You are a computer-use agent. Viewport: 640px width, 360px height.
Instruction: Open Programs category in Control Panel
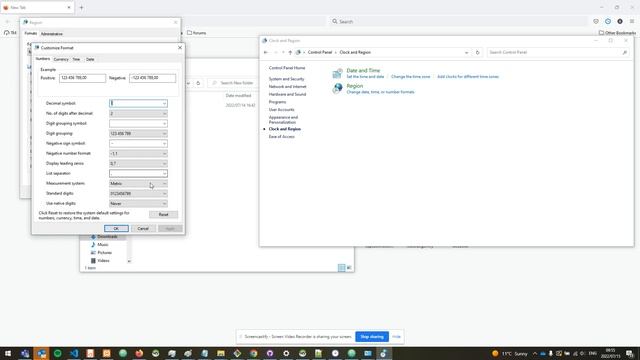point(277,102)
